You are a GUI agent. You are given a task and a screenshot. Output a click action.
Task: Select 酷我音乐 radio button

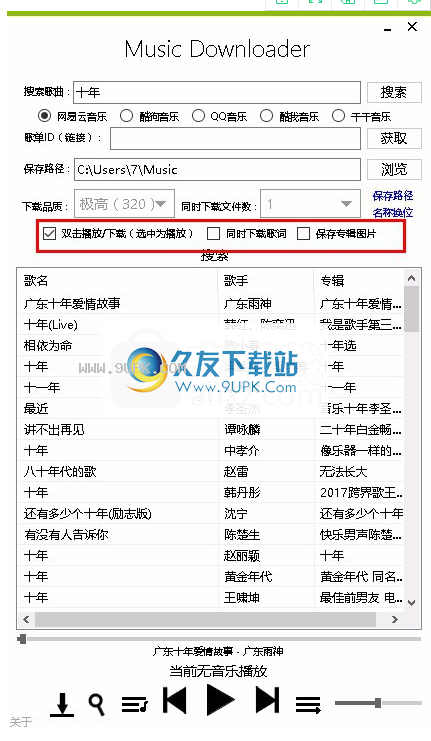pyautogui.click(x=266, y=116)
